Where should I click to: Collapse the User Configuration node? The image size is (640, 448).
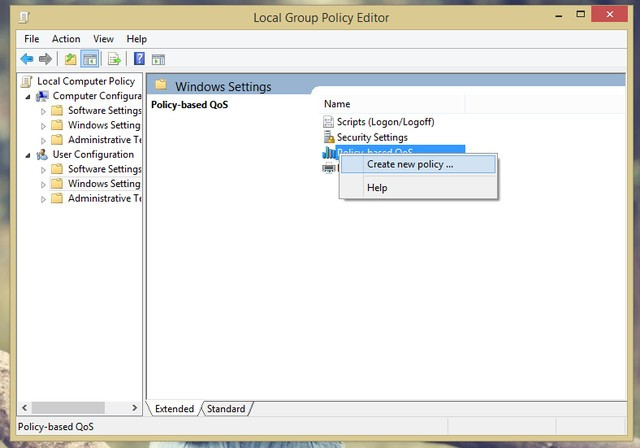(28, 155)
